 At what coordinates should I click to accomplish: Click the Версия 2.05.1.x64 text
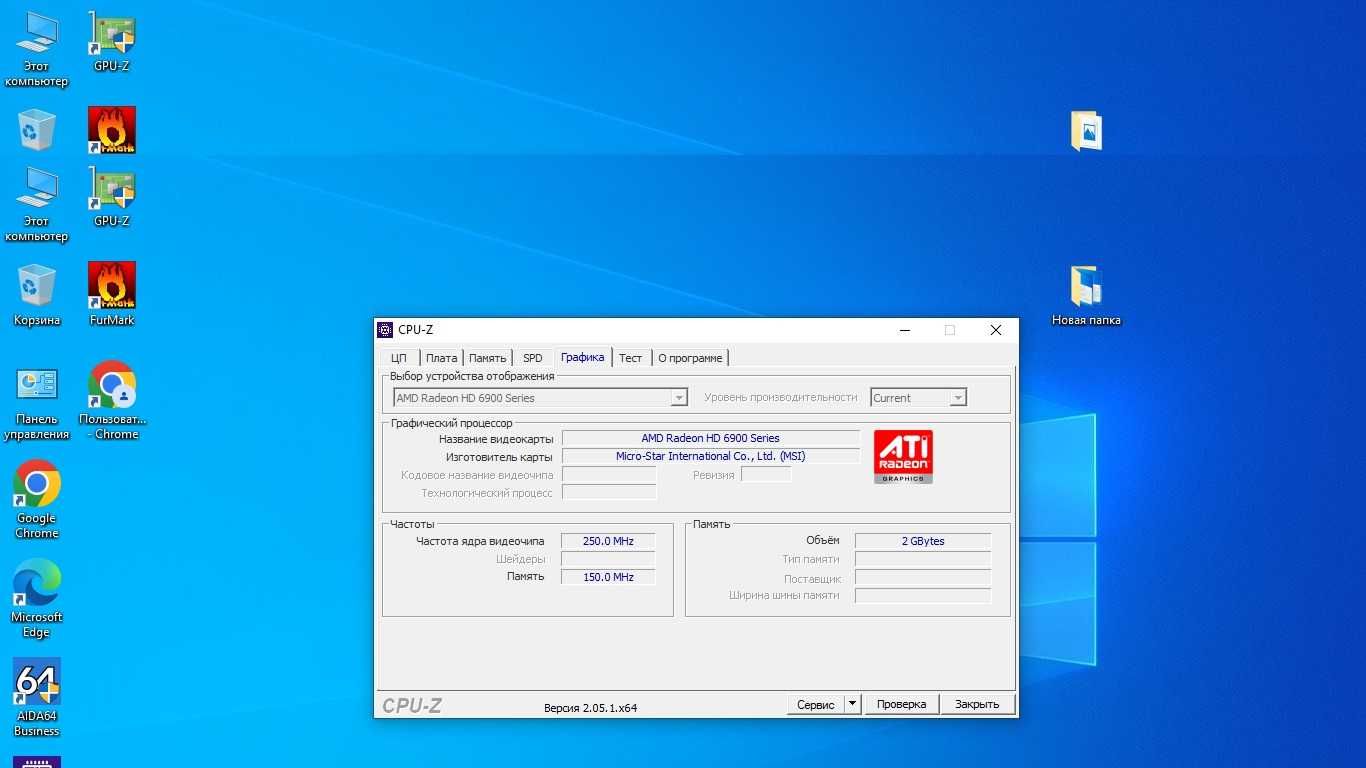coord(590,707)
